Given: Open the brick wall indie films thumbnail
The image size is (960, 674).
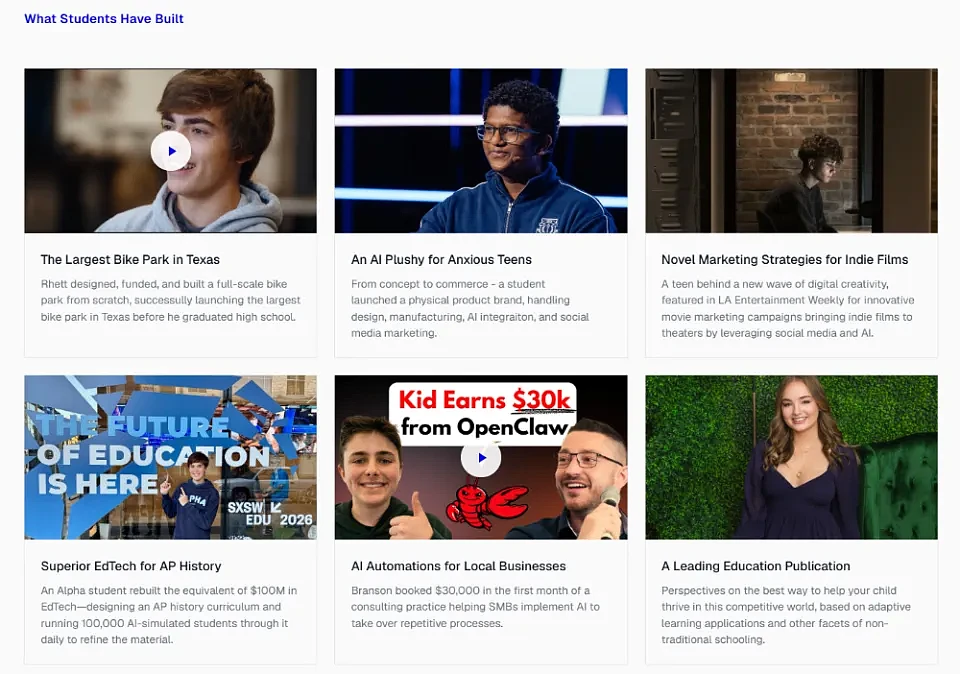Looking at the screenshot, I should 791,151.
